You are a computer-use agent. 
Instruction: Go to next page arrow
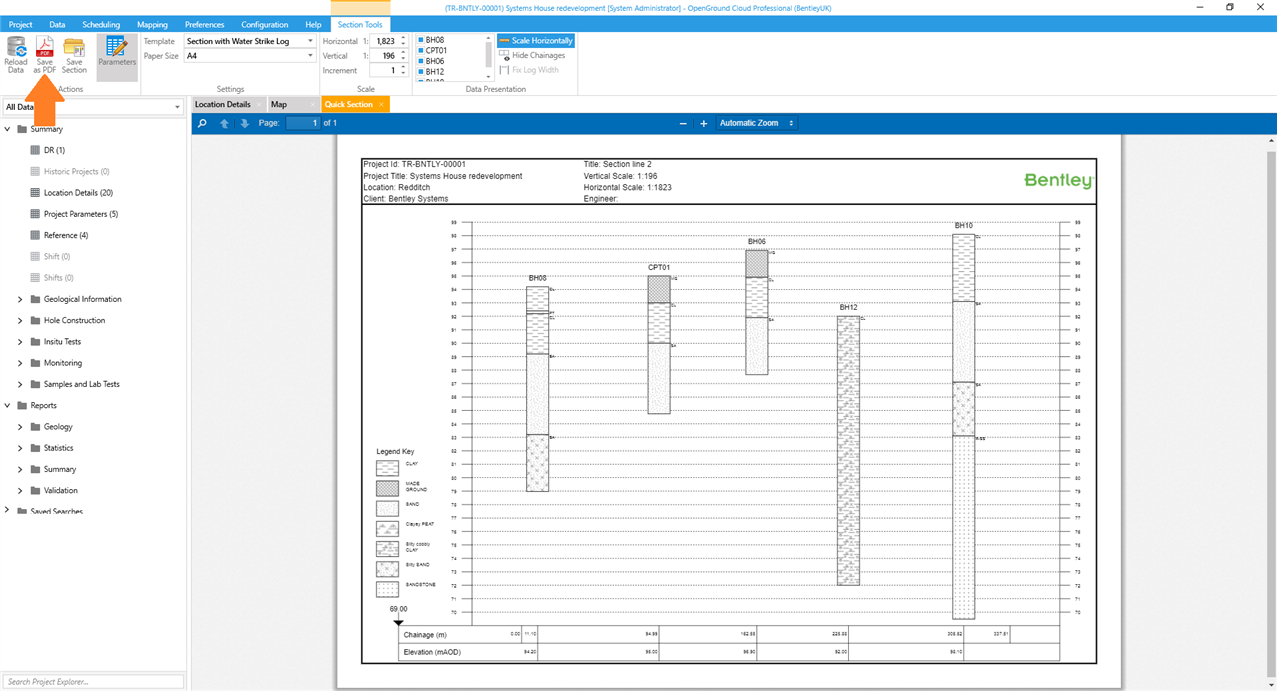(x=244, y=123)
